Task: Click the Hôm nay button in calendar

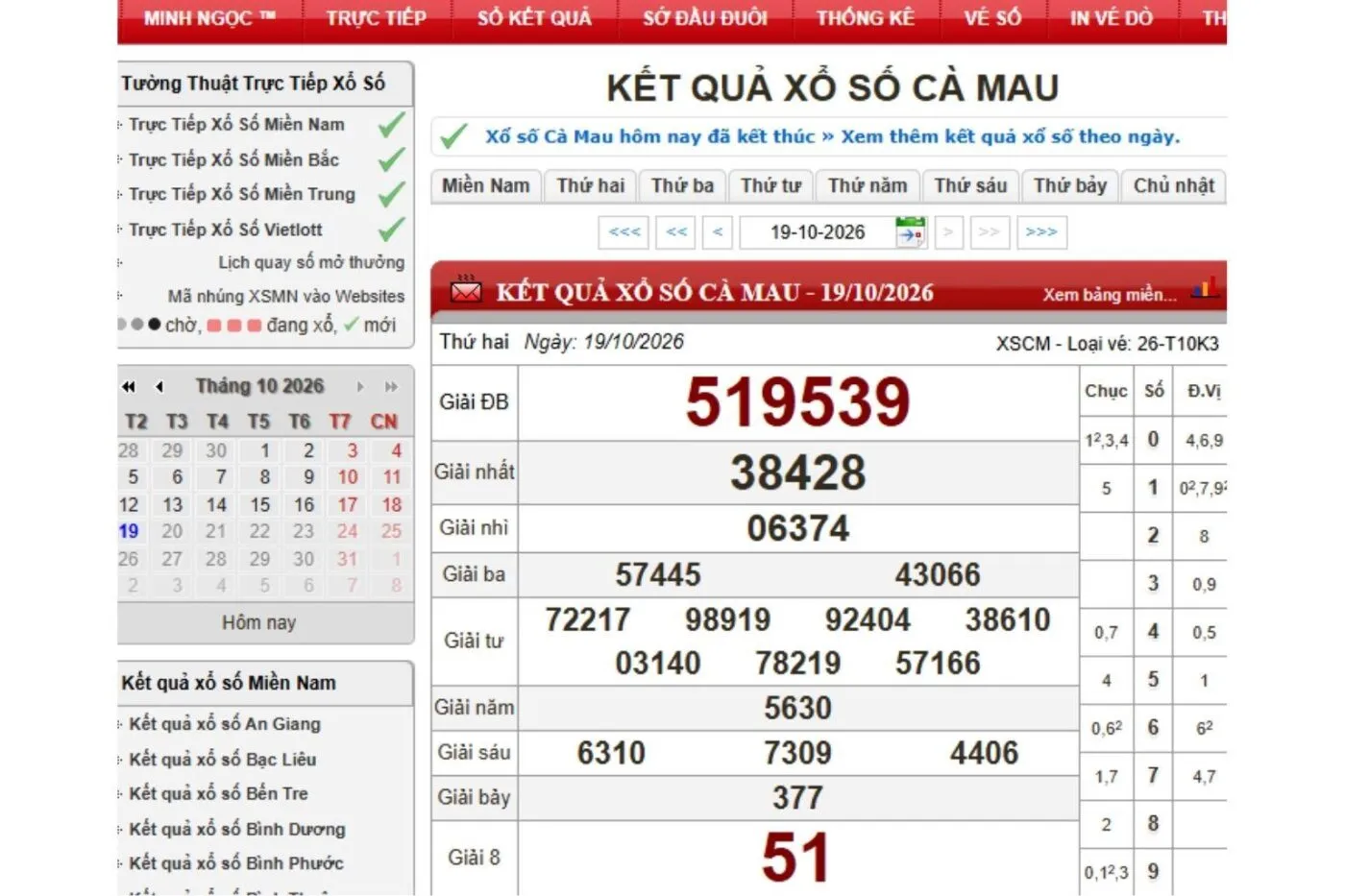Action: point(259,622)
